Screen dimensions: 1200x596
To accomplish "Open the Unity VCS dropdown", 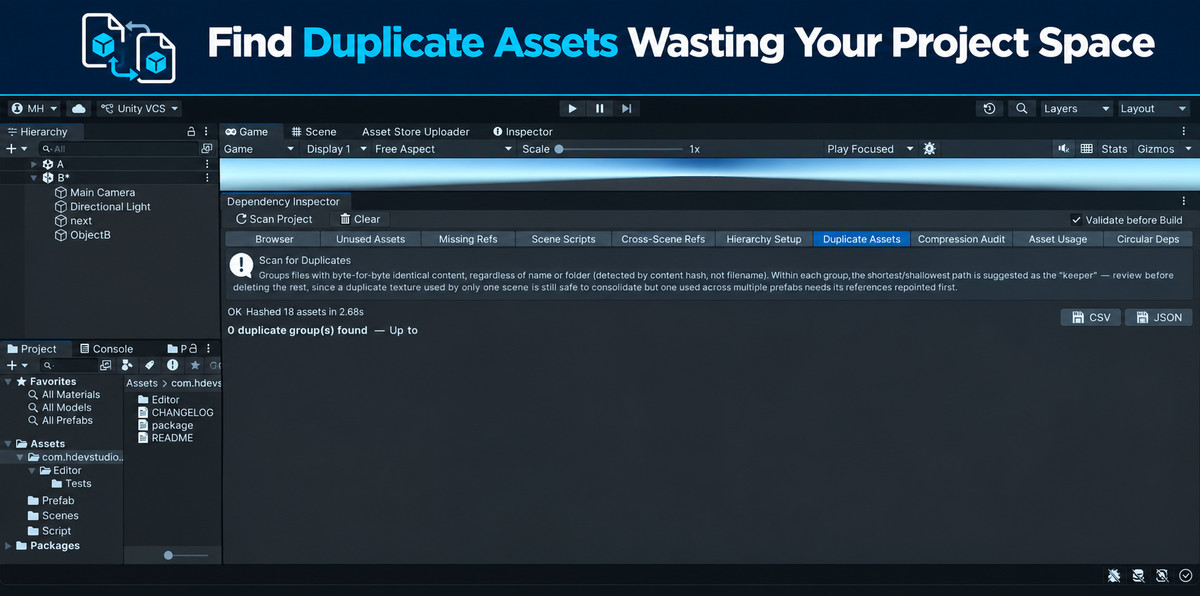I will 139,108.
